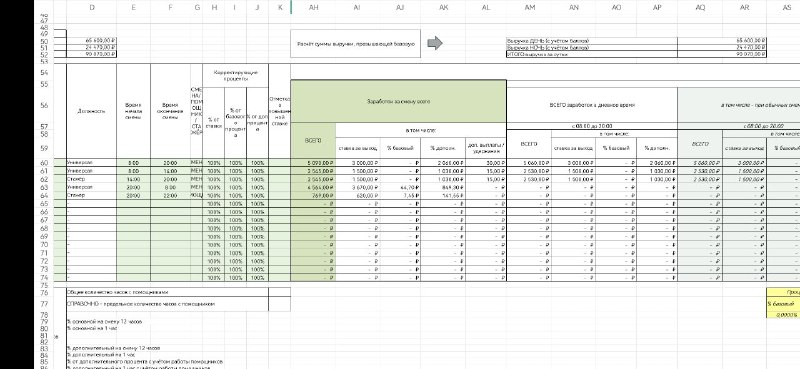Click the 90 070,00 ₽ total revenue cell in column AR
Viewport: 800px width, 369px height.
[744, 54]
